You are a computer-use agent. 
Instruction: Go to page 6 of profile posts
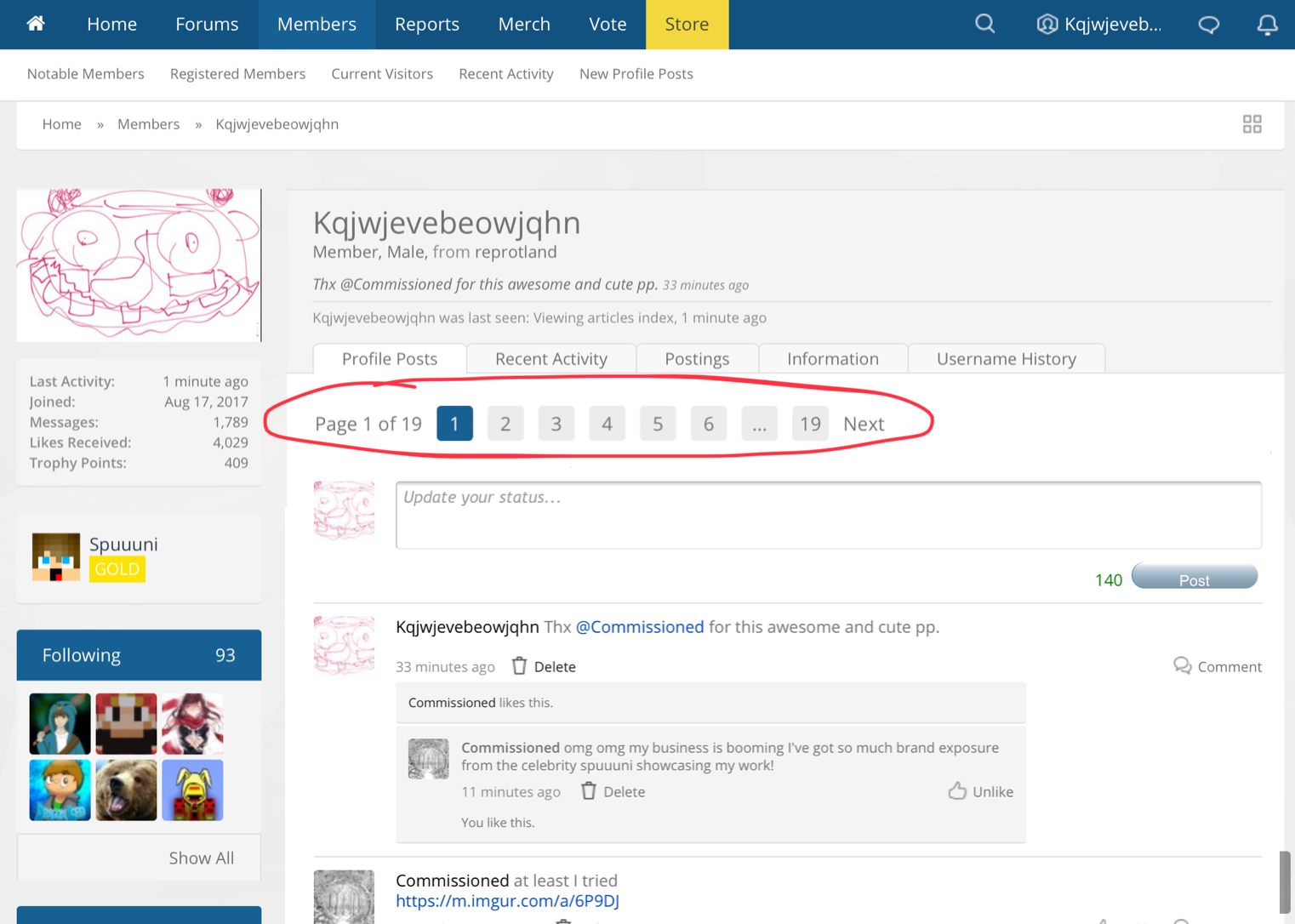[709, 424]
